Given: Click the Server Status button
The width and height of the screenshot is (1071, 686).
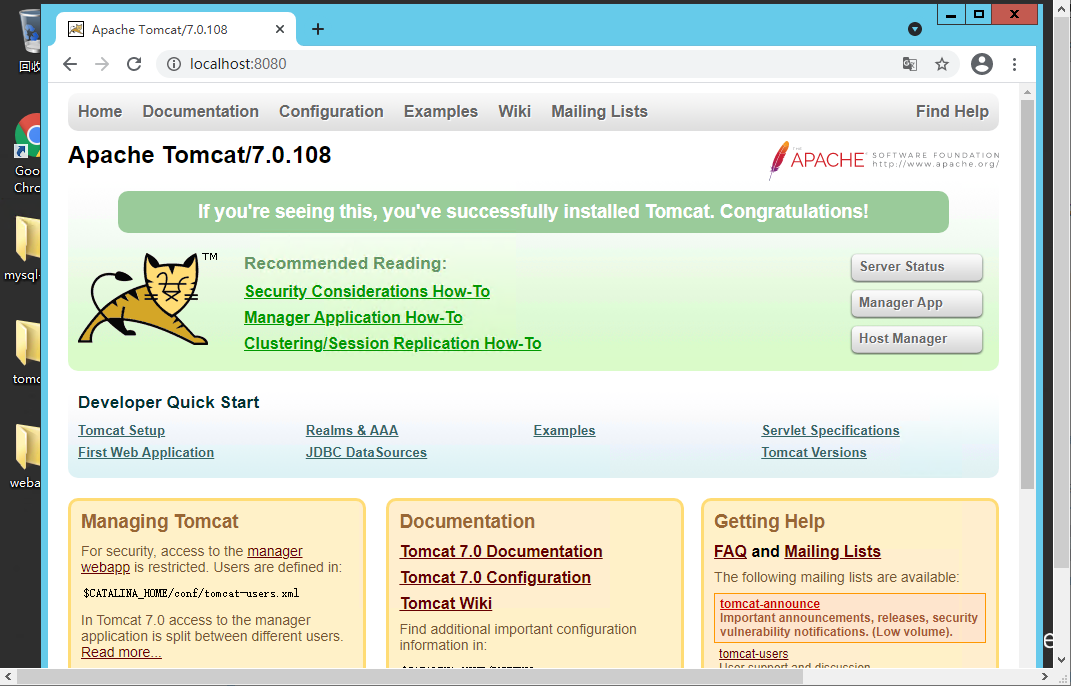Looking at the screenshot, I should [917, 267].
